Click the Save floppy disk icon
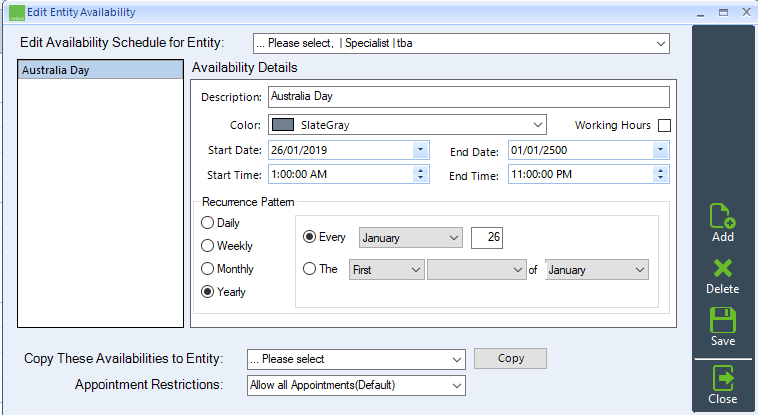 pyautogui.click(x=723, y=320)
